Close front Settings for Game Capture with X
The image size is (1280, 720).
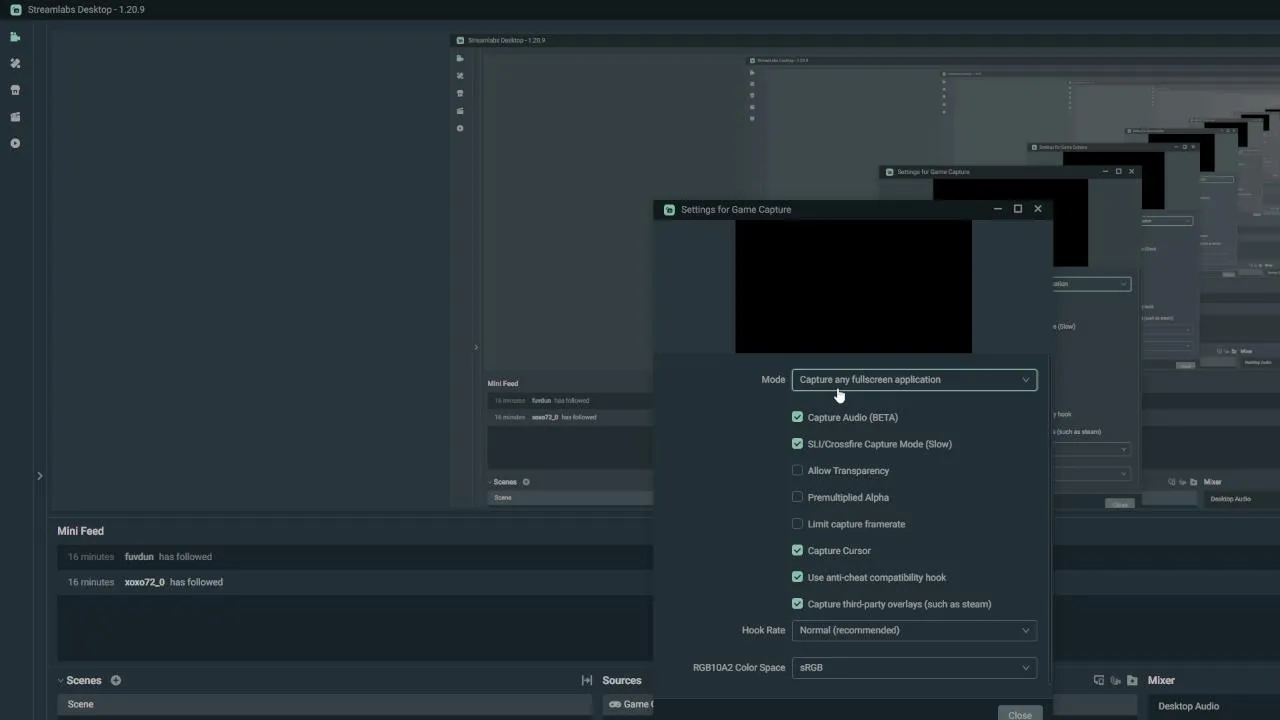click(x=1038, y=209)
